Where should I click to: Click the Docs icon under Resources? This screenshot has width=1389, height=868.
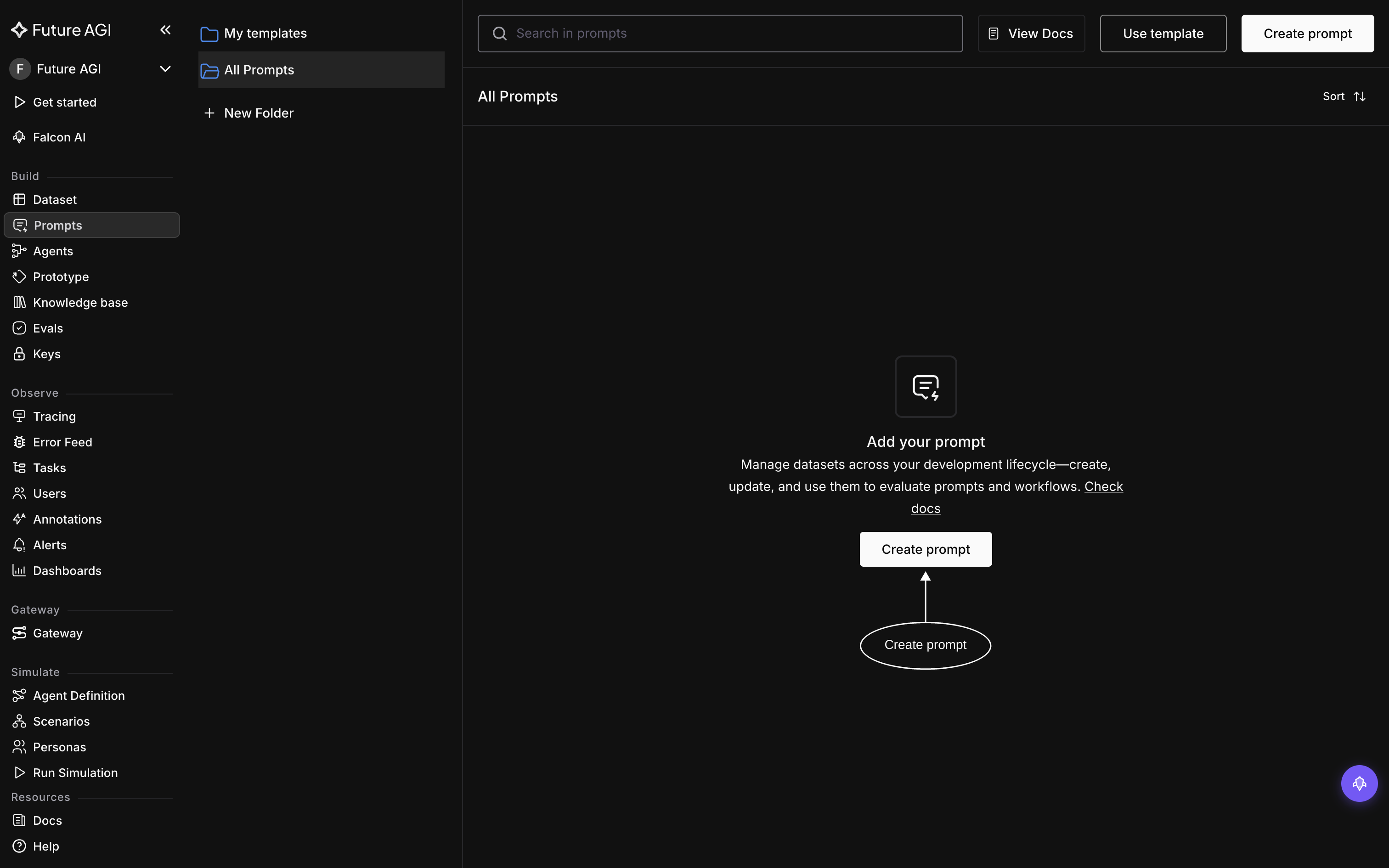tap(19, 821)
